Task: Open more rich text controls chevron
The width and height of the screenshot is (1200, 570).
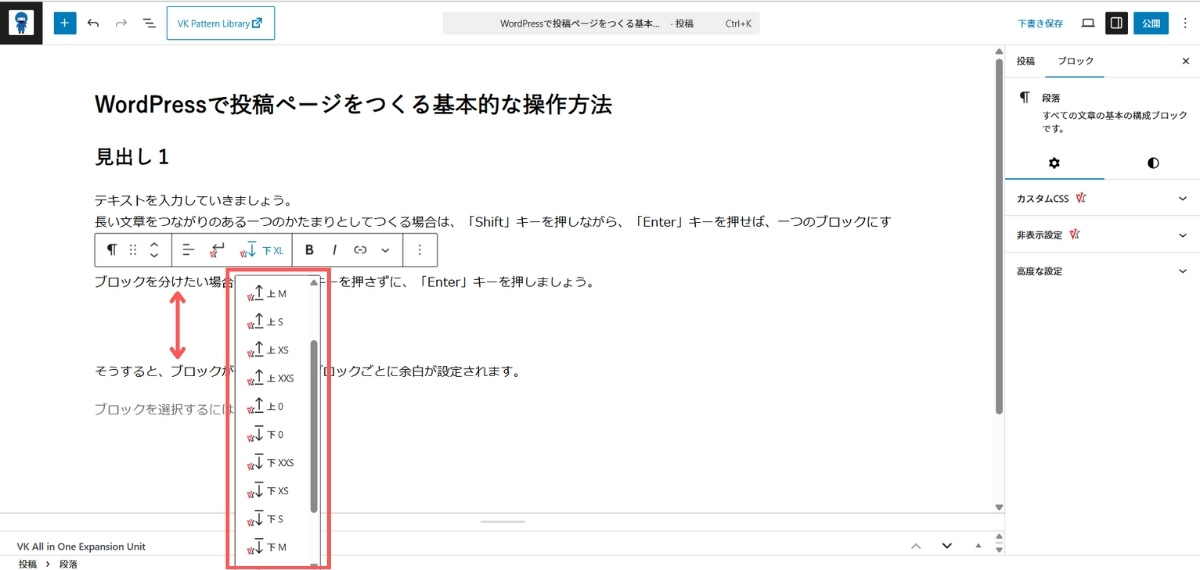Action: [x=385, y=249]
